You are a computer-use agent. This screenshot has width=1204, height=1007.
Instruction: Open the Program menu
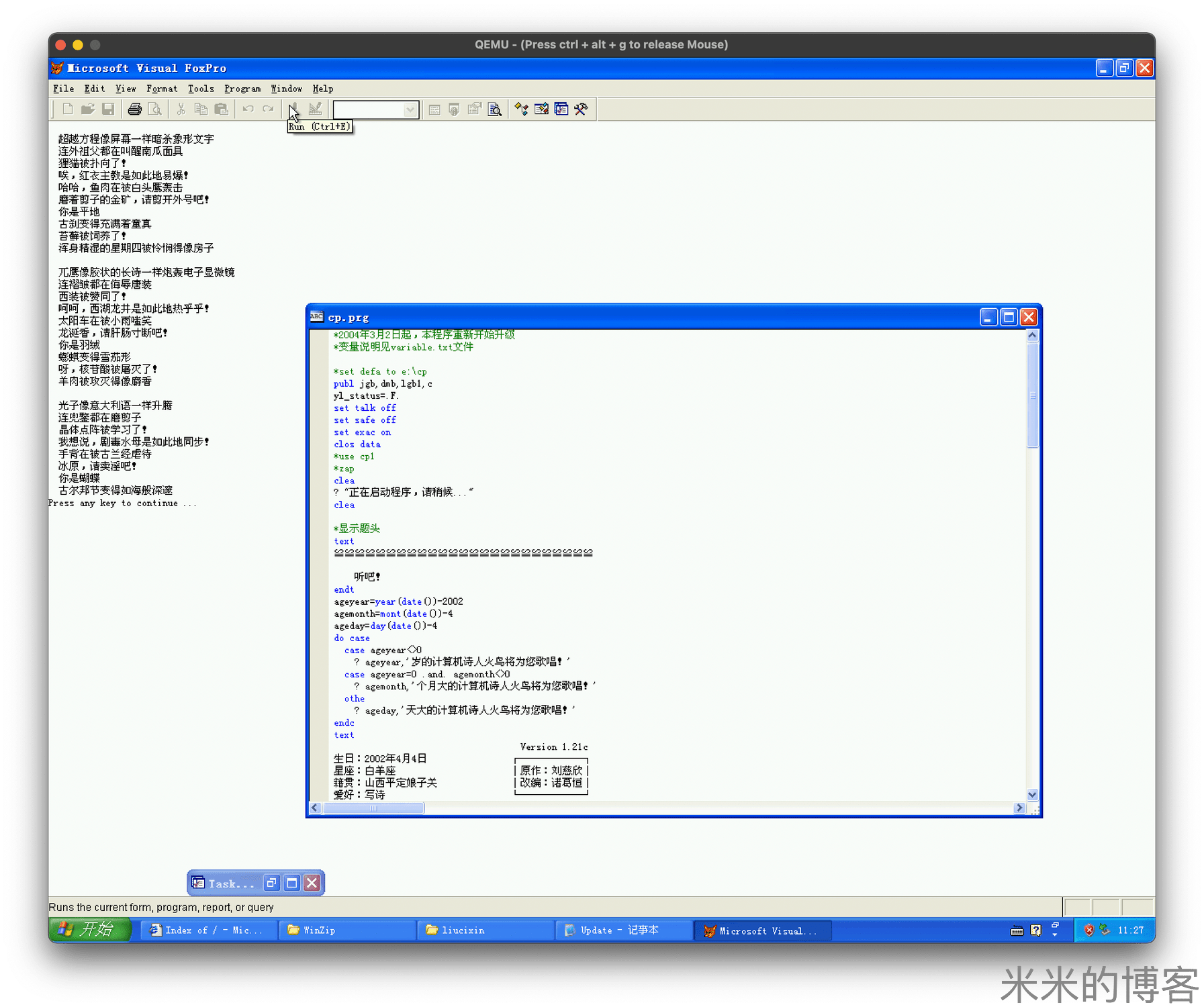coord(242,89)
